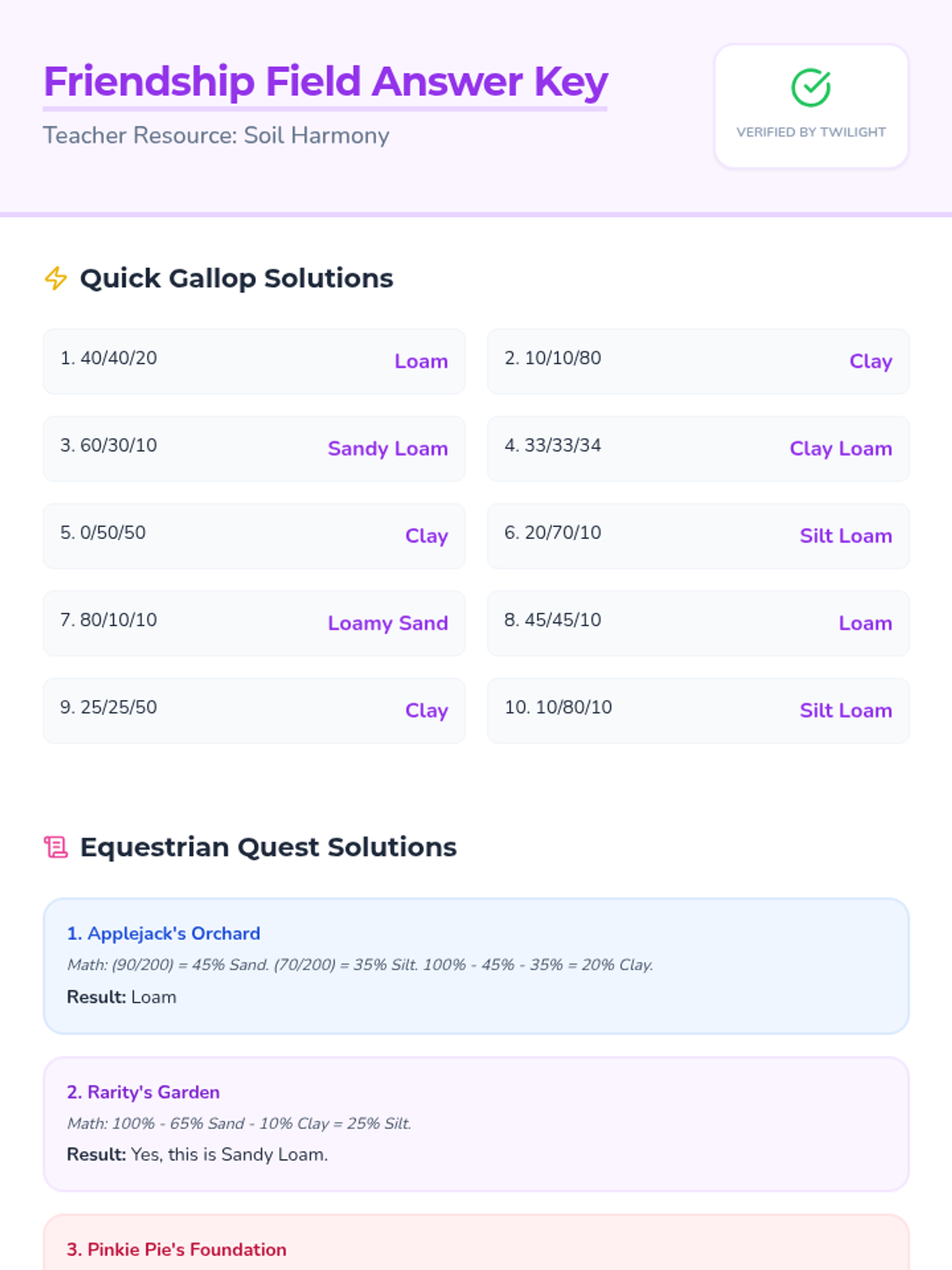Open the Applejack's Orchard solution heading

coord(163,933)
